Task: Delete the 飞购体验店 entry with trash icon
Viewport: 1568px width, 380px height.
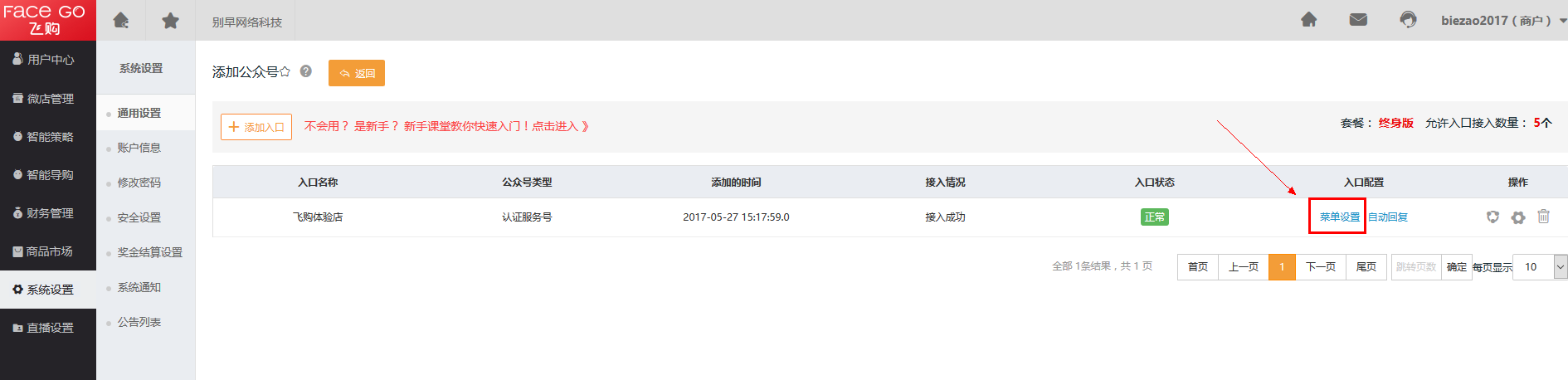Action: coord(1543,217)
